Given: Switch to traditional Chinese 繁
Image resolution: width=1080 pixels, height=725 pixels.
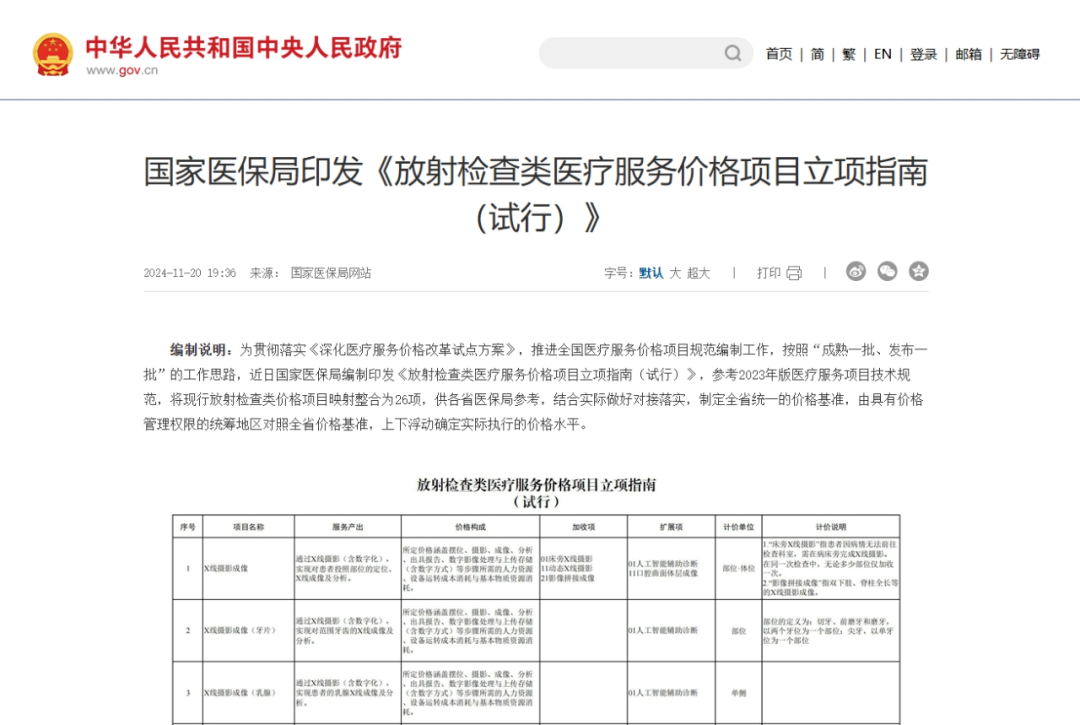Looking at the screenshot, I should [x=848, y=54].
